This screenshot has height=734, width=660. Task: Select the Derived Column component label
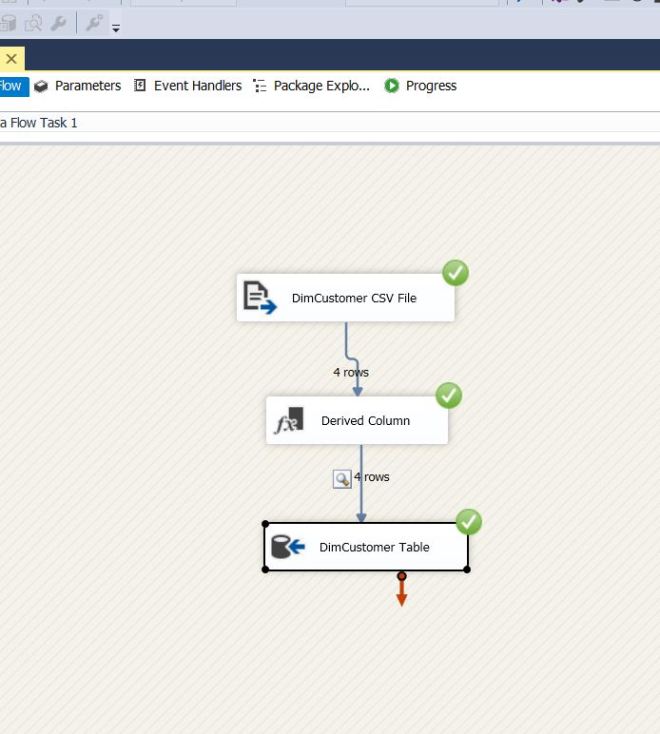click(x=365, y=421)
